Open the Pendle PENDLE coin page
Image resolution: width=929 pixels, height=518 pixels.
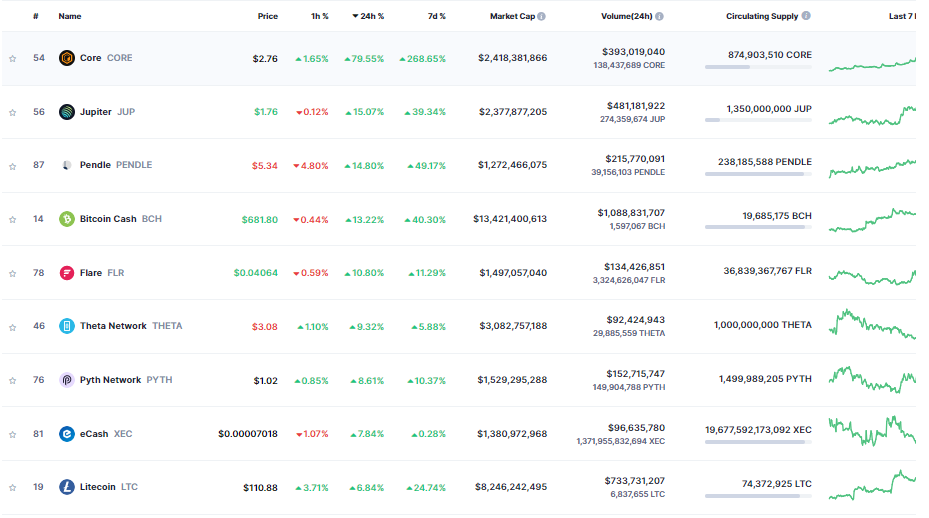pyautogui.click(x=116, y=165)
